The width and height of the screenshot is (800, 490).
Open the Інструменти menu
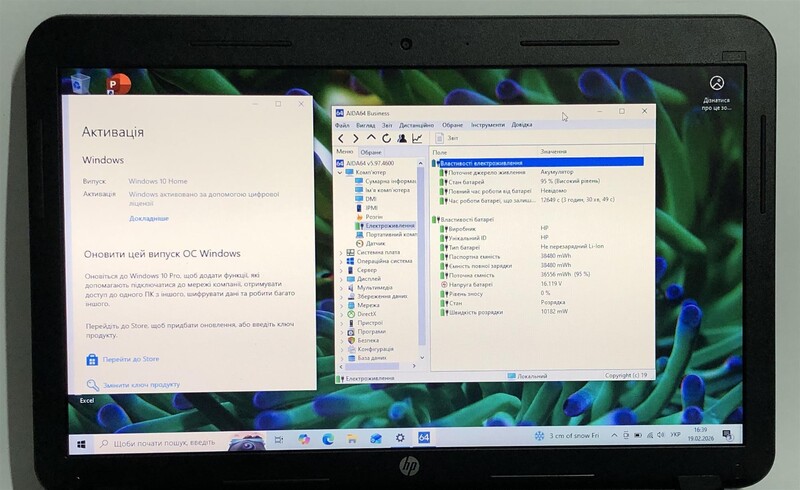click(488, 125)
